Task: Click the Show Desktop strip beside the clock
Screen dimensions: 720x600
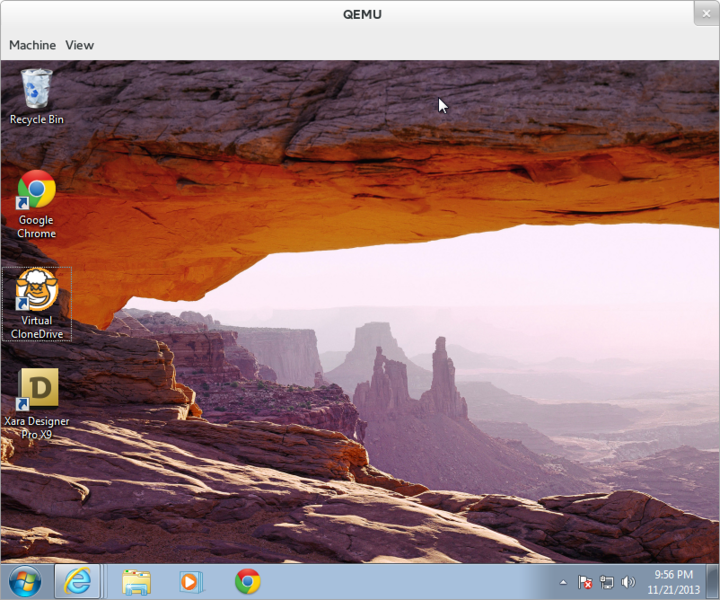Action: tap(714, 582)
